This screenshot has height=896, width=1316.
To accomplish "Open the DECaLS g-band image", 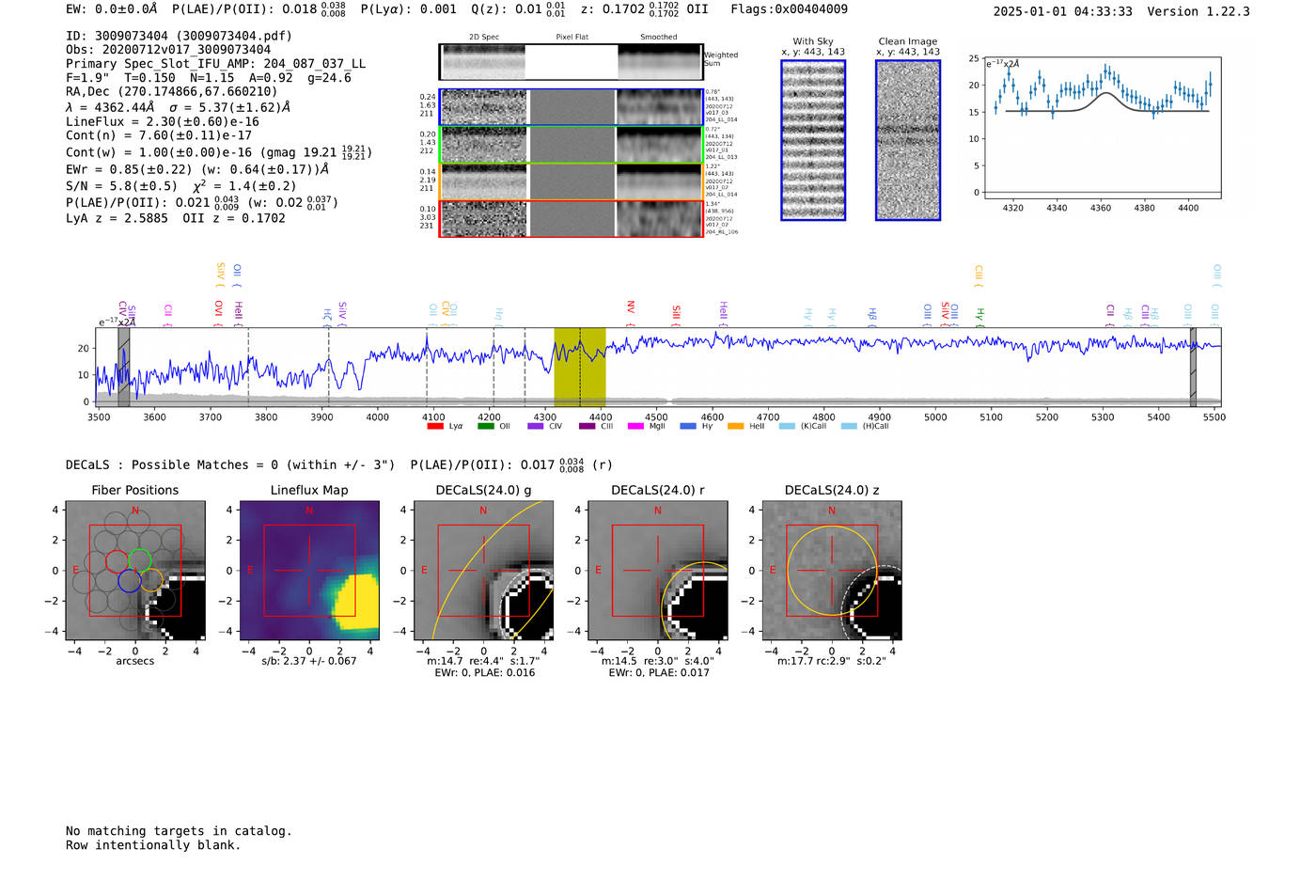I will point(483,571).
